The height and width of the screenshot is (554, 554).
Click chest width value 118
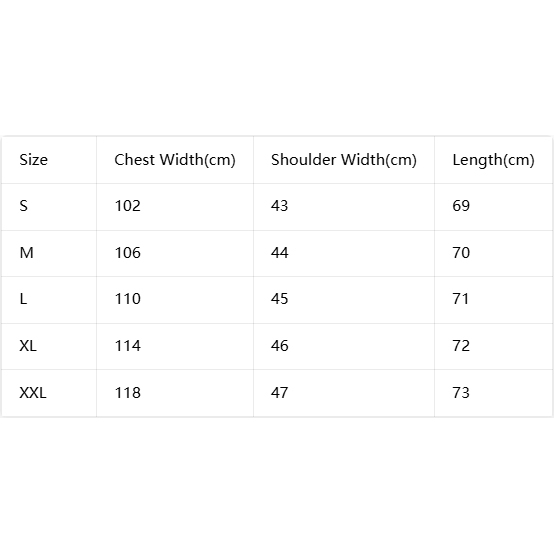coord(128,393)
